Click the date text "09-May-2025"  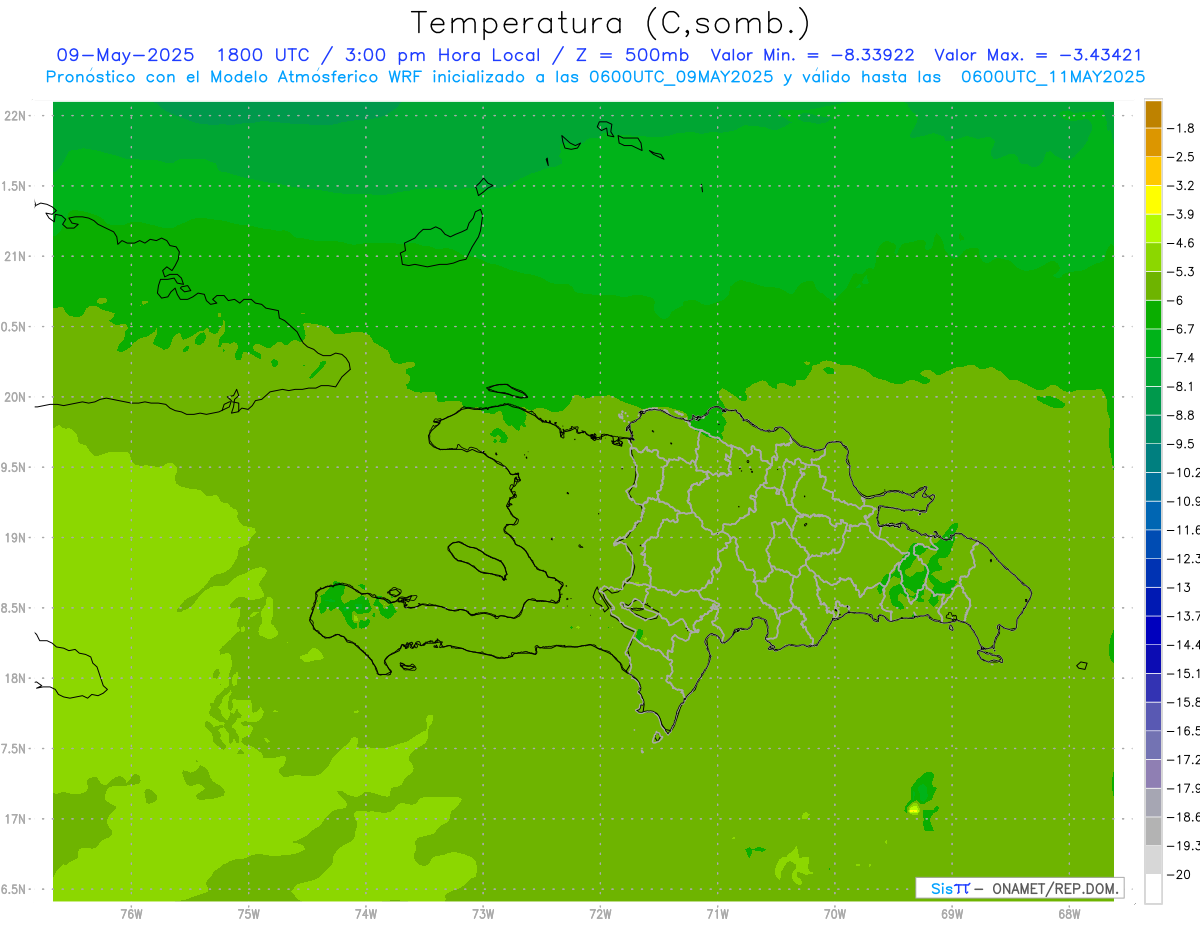[125, 55]
